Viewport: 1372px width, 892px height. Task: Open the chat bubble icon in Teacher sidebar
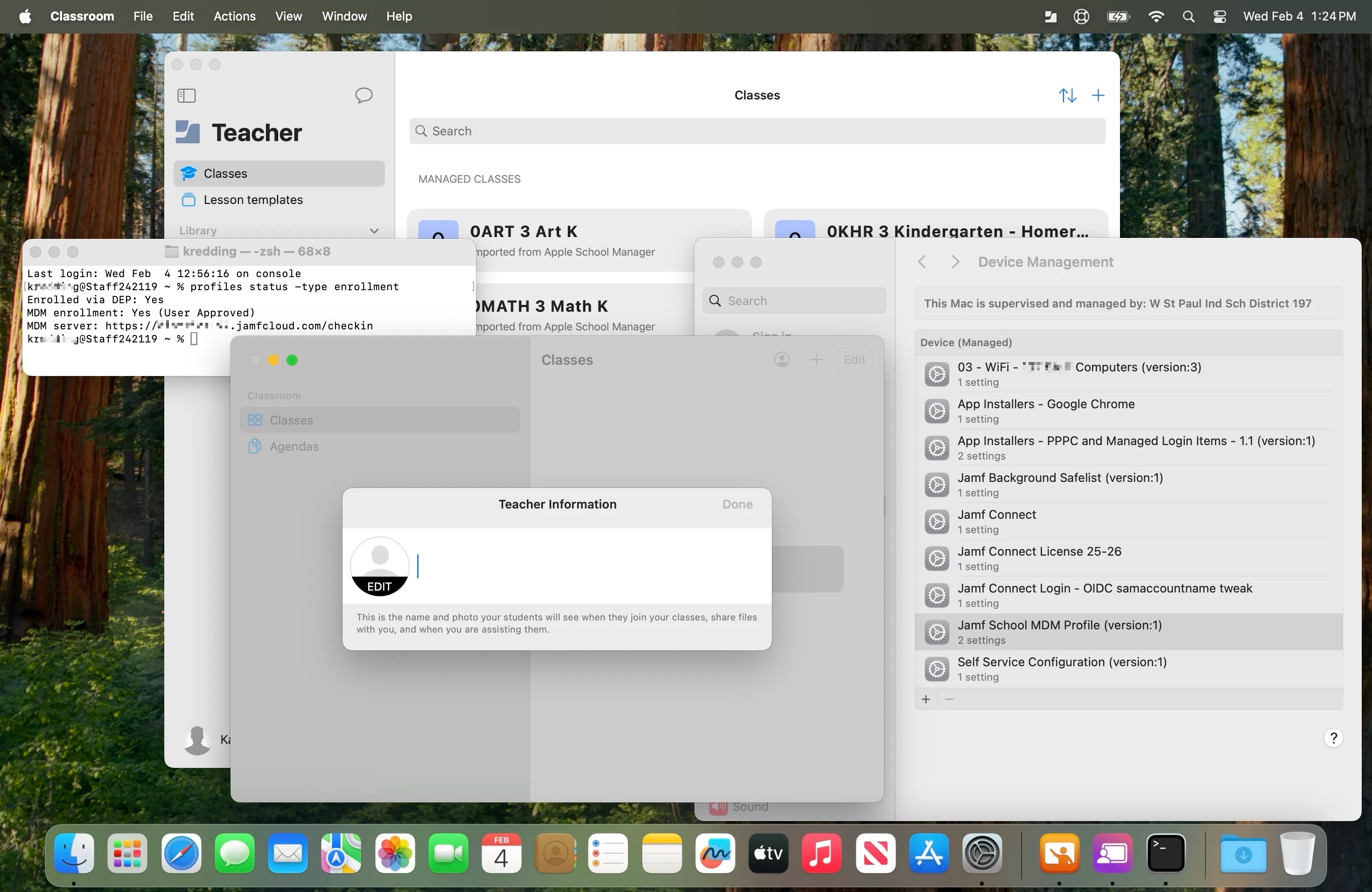[x=363, y=95]
